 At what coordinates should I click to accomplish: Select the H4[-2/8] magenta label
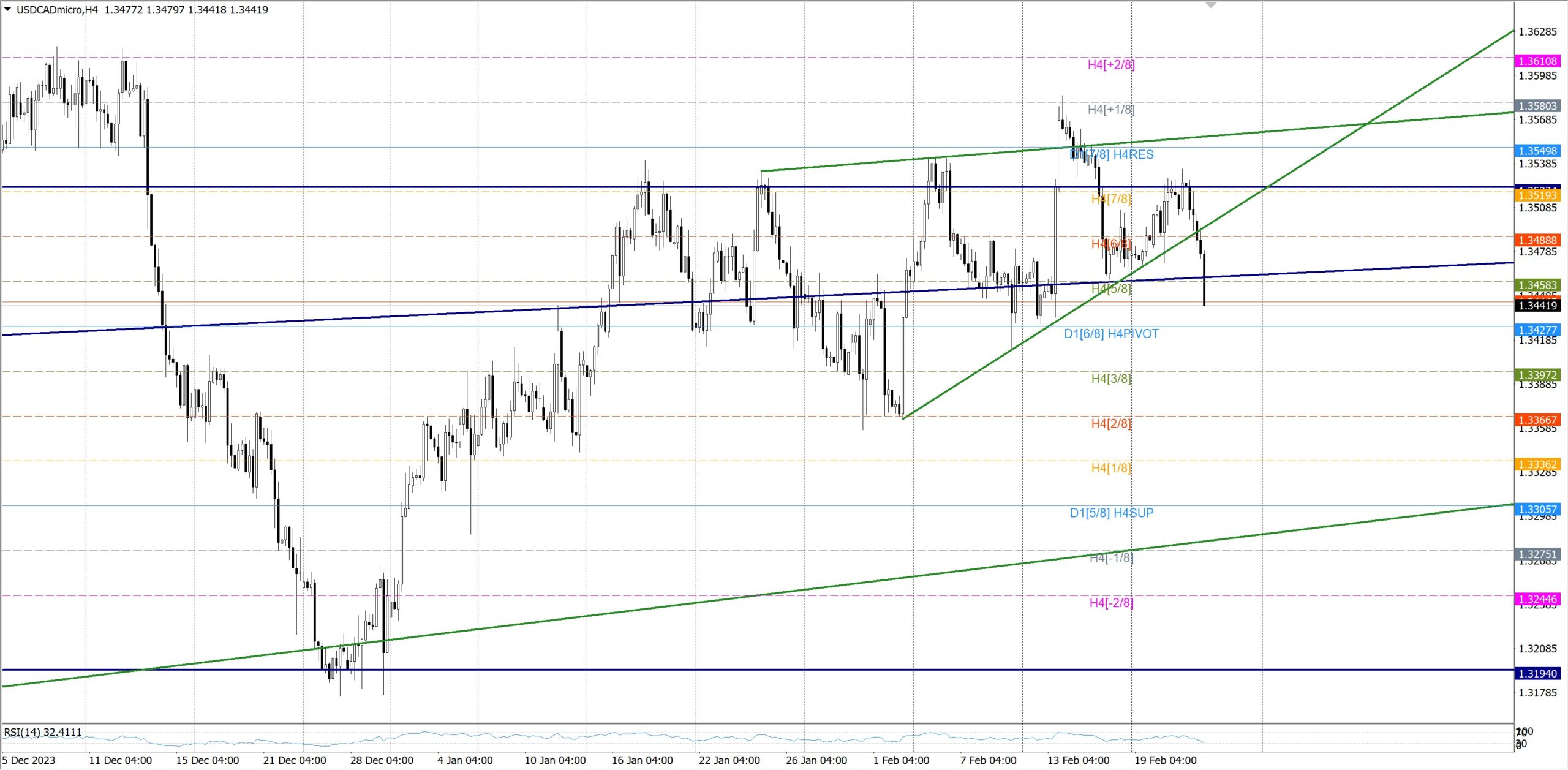pyautogui.click(x=1110, y=603)
